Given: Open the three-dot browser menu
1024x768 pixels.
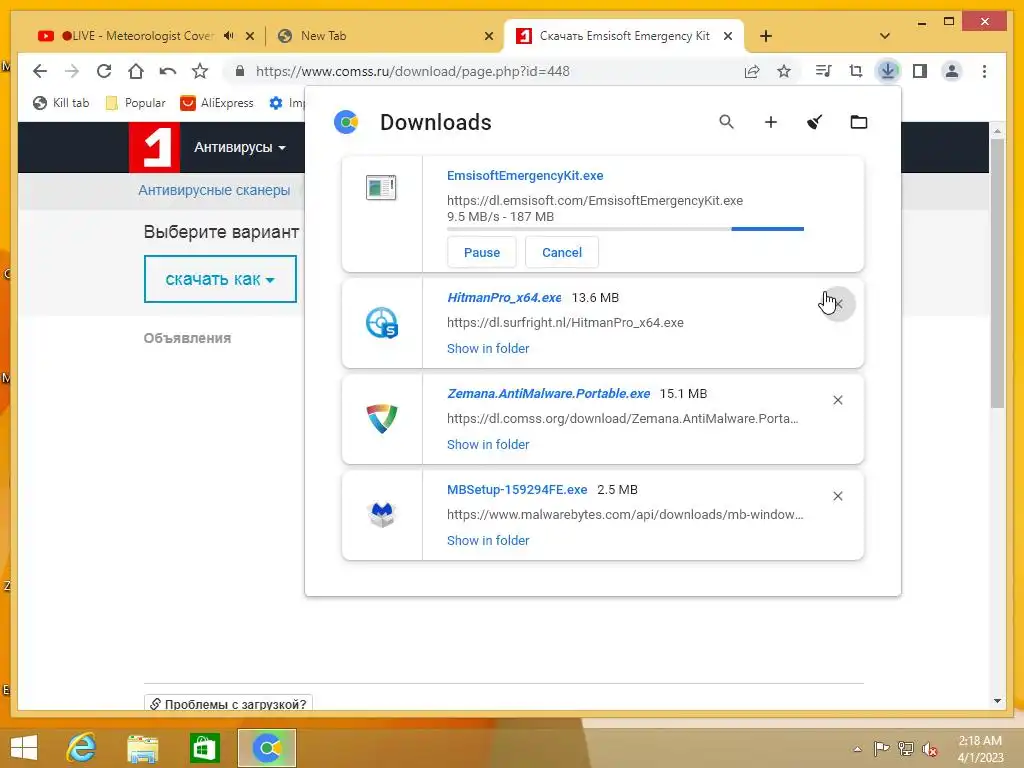Looking at the screenshot, I should (984, 71).
